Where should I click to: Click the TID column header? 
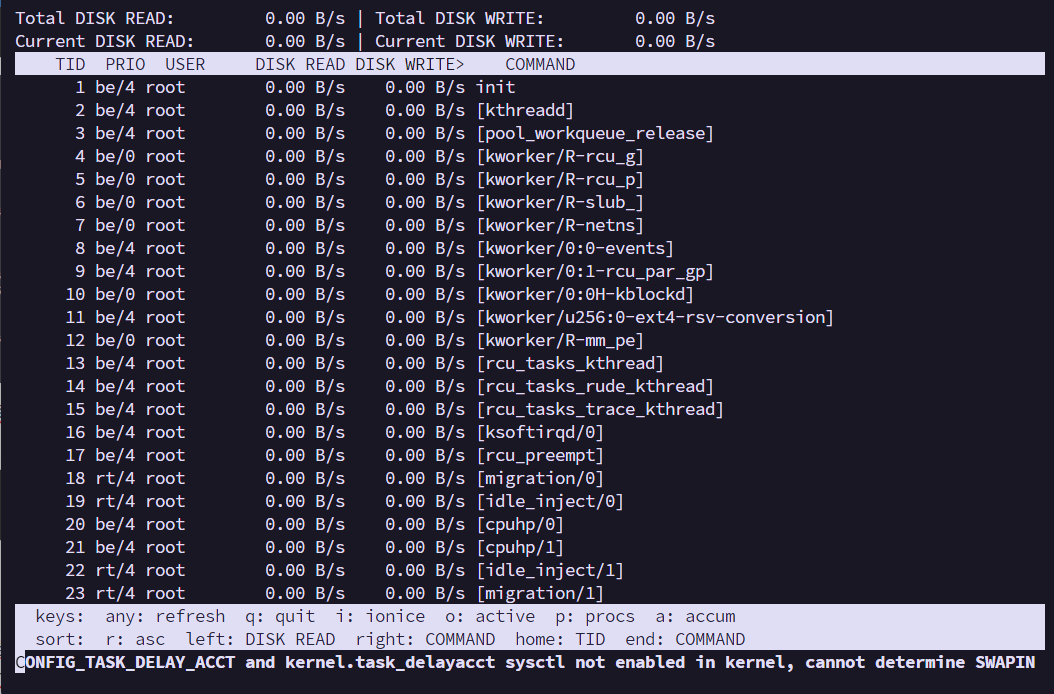70,64
